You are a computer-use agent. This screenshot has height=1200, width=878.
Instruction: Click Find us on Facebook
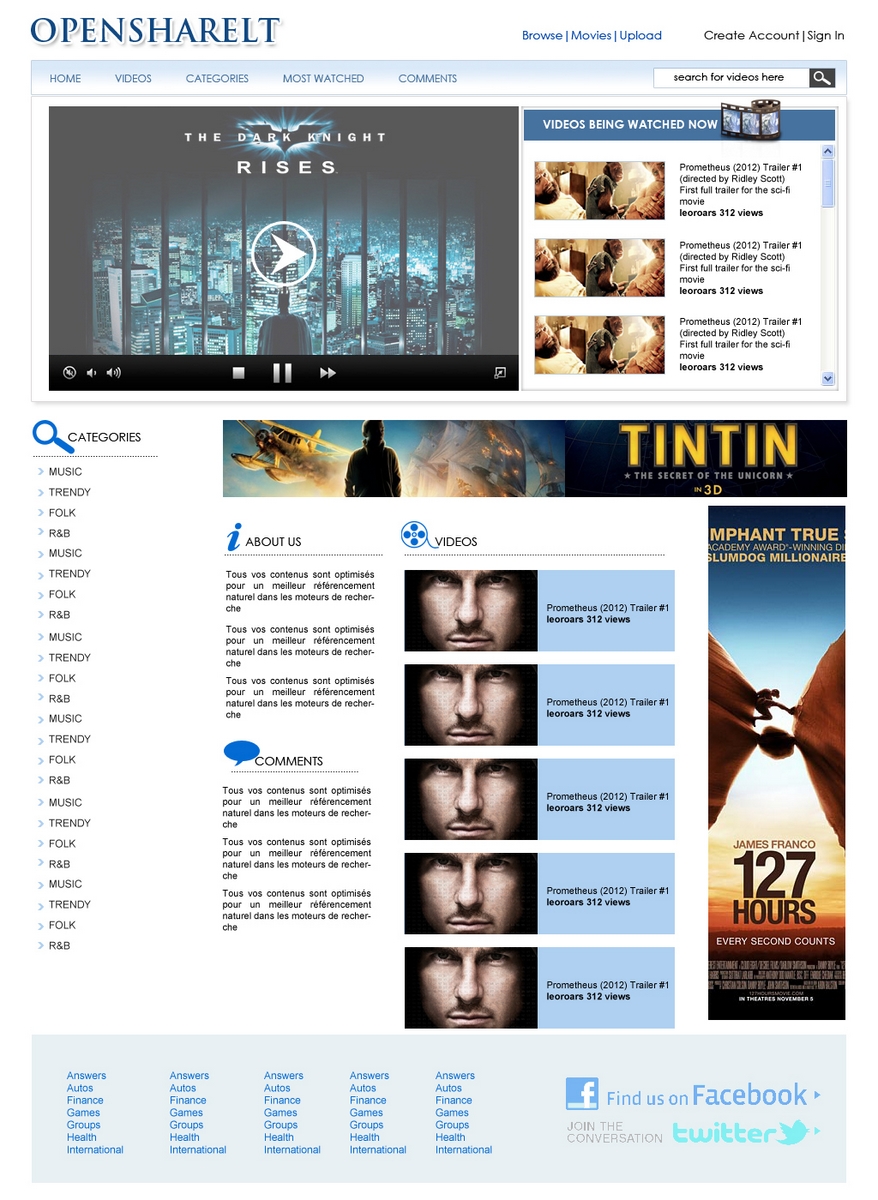point(706,1096)
